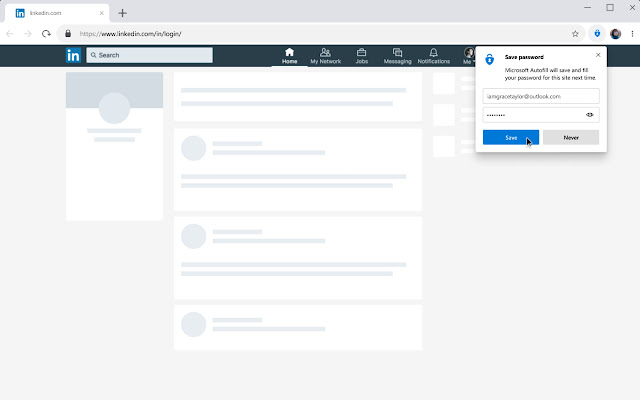Close the linkedin.com tab
This screenshot has width=640, height=400.
point(102,13)
